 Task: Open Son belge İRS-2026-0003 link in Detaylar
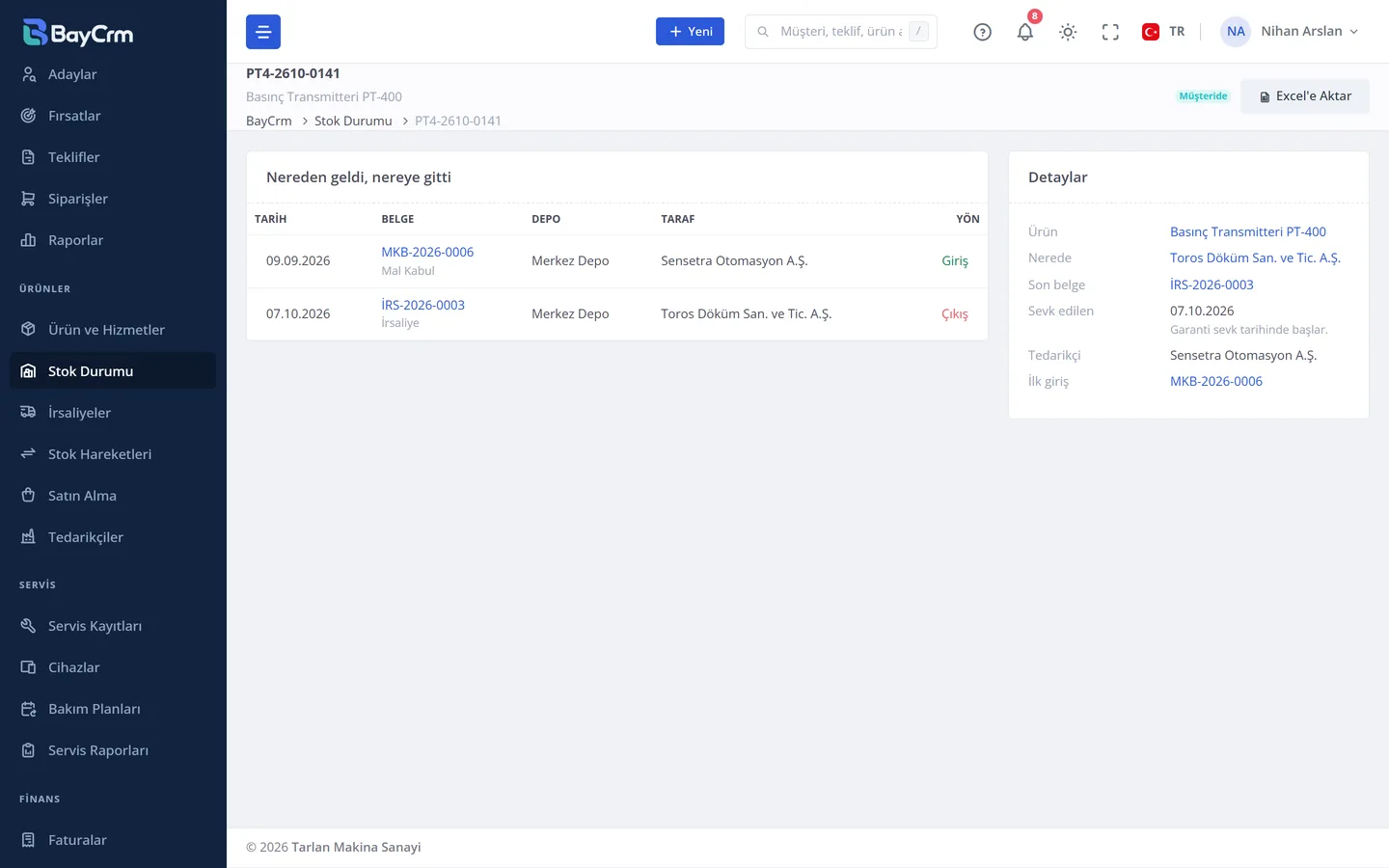click(1212, 285)
